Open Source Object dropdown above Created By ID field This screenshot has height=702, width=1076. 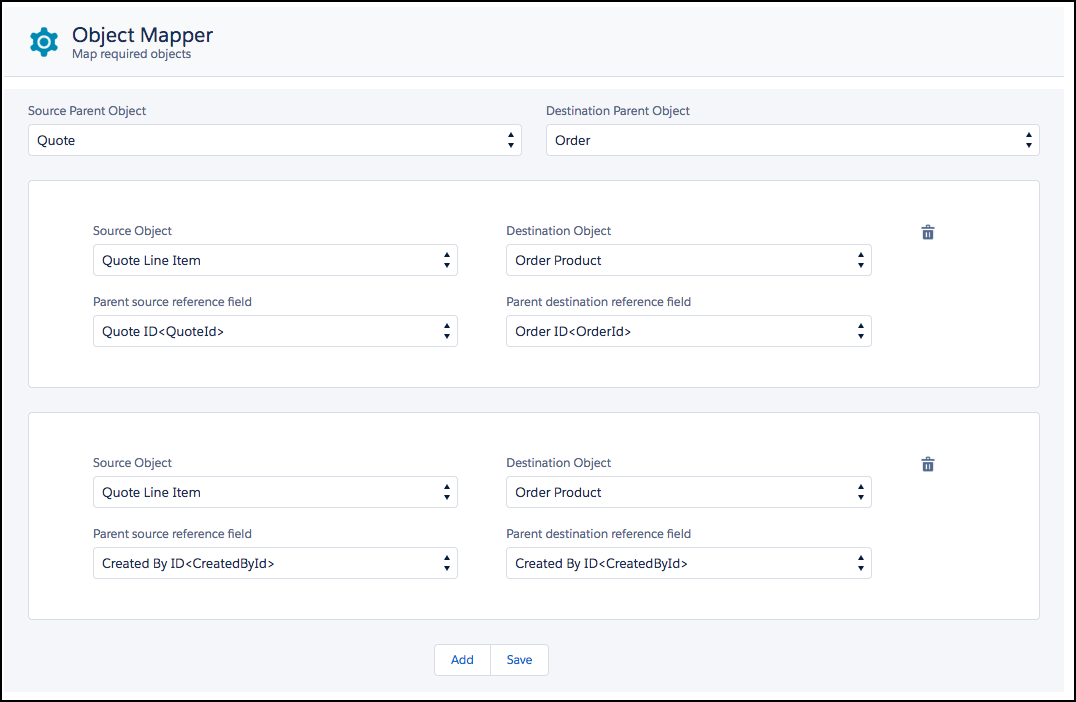[x=275, y=492]
